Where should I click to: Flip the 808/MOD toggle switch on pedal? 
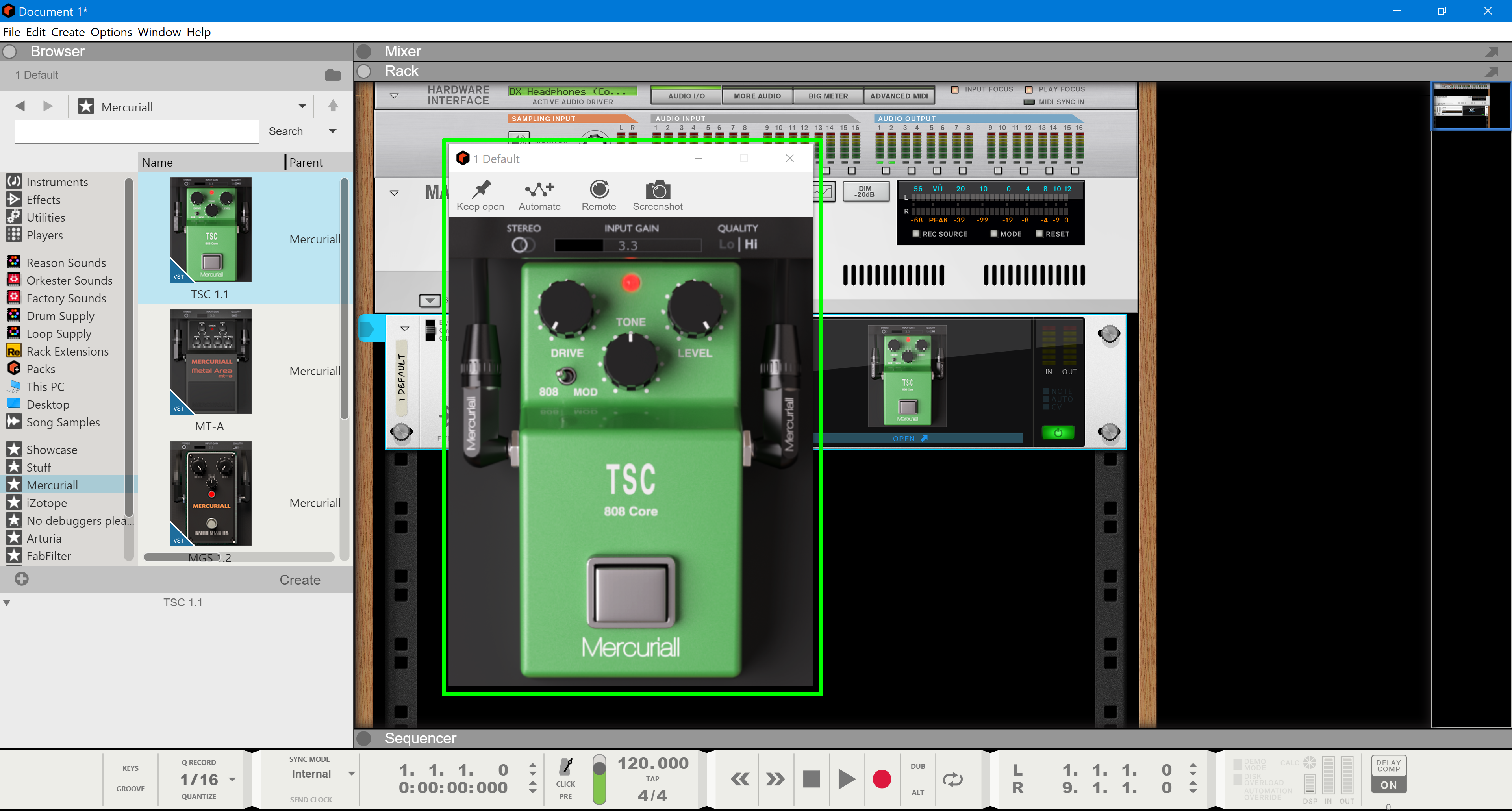566,376
